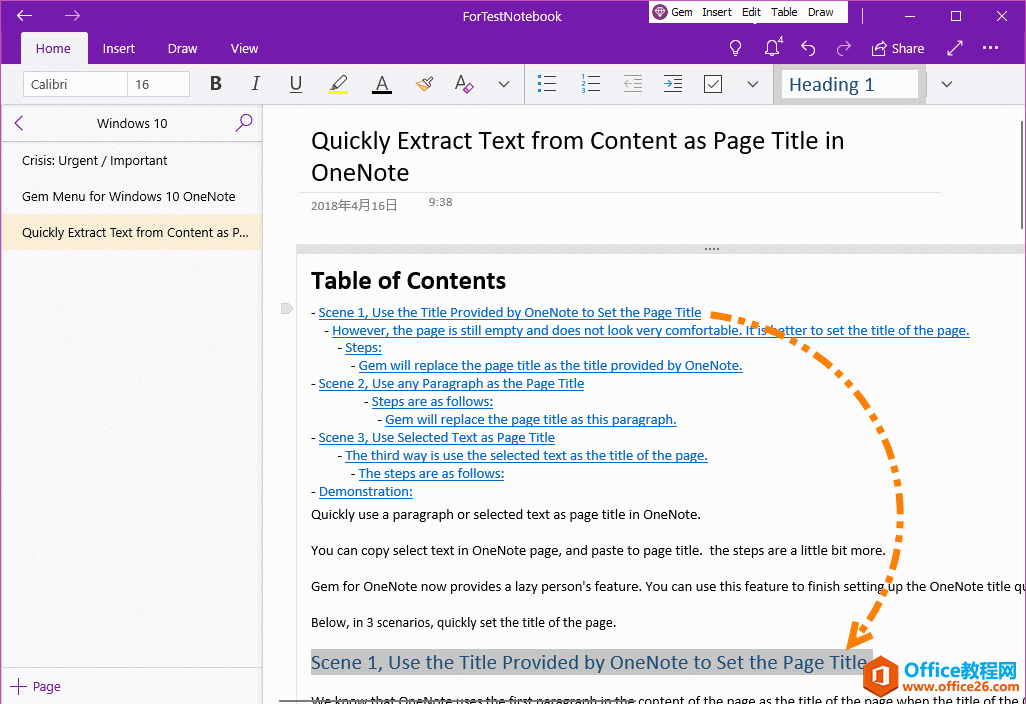
Task: Open the search with the magnifier icon
Action: pyautogui.click(x=244, y=122)
